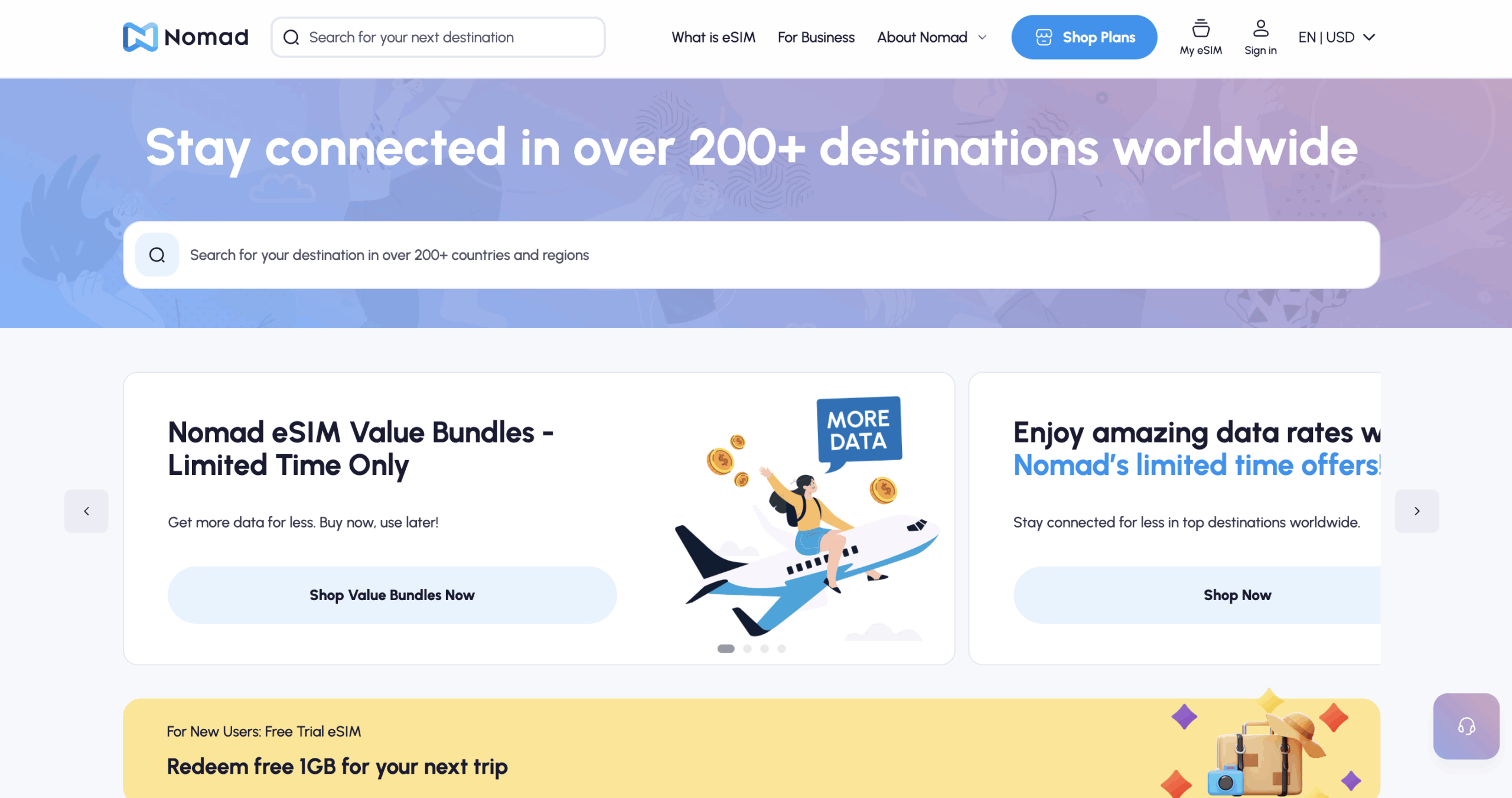This screenshot has height=798, width=1512.
Task: Click the magnifier icon in the header search
Action: tap(291, 37)
